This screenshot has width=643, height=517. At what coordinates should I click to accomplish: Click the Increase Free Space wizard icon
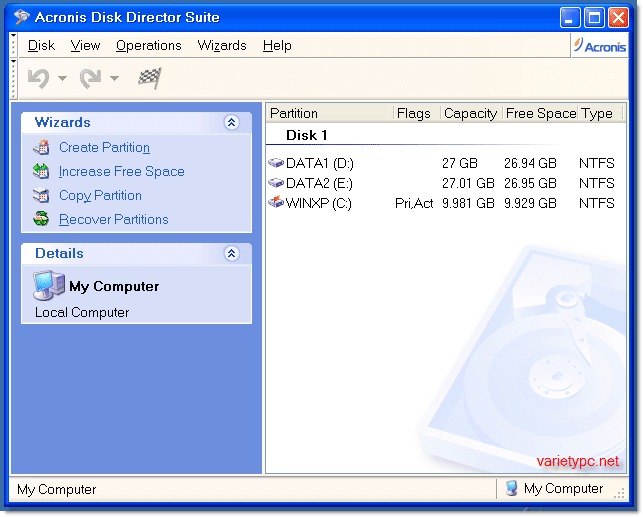coord(41,171)
